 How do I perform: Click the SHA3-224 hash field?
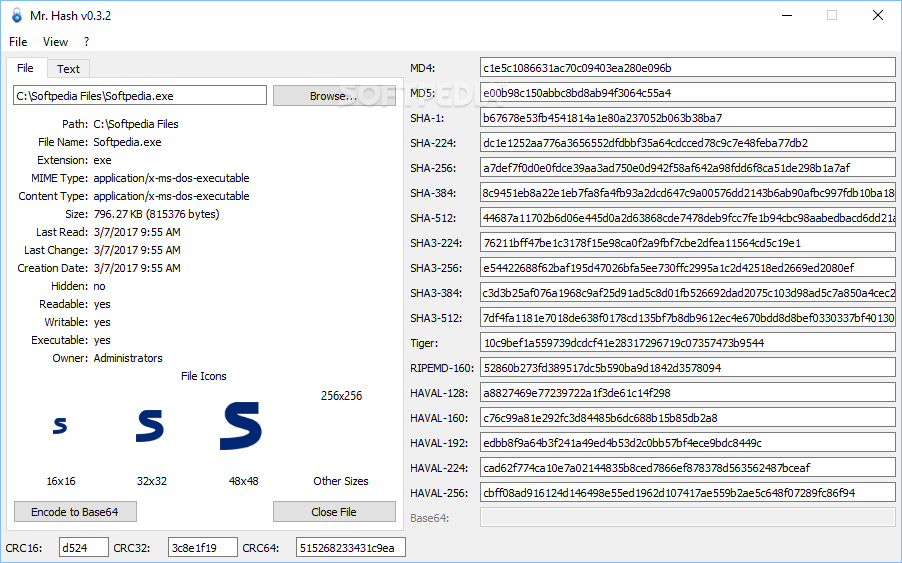pyautogui.click(x=687, y=243)
